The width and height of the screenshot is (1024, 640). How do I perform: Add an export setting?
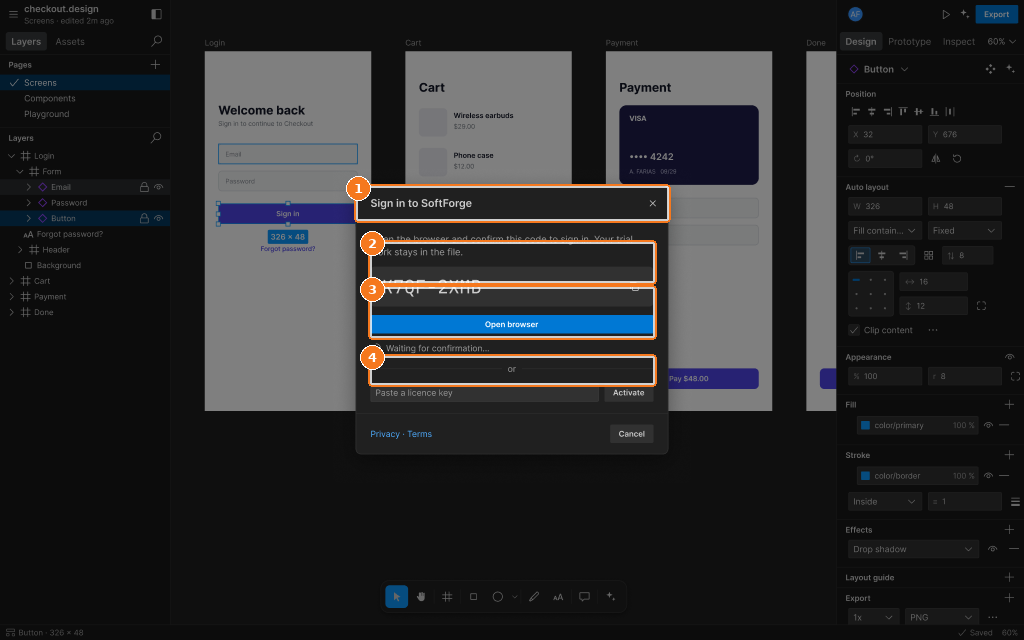click(1009, 598)
